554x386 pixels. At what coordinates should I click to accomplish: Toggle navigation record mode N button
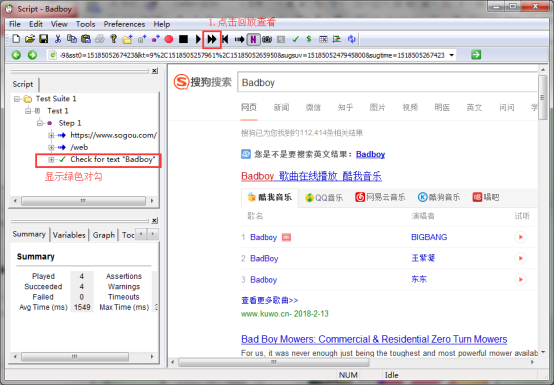253,39
